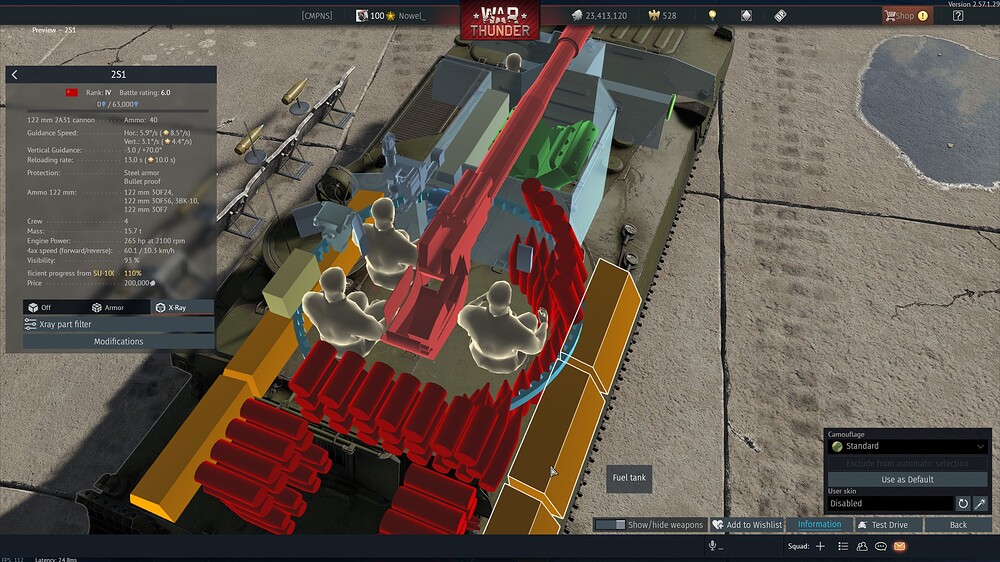Collapse 2S1 panel with back chevron
Viewport: 1000px width, 562px height.
[x=15, y=75]
